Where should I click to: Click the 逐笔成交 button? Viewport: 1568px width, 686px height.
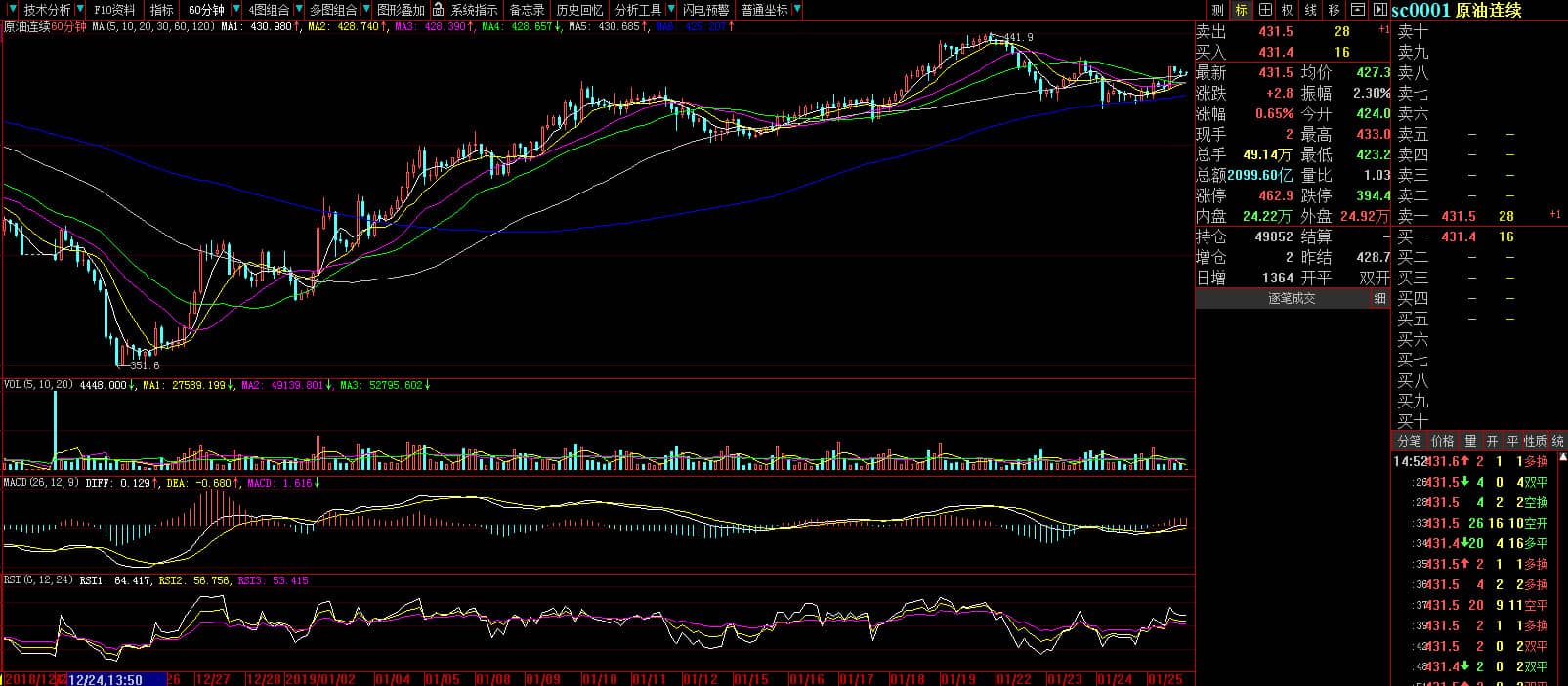pyautogui.click(x=1292, y=299)
